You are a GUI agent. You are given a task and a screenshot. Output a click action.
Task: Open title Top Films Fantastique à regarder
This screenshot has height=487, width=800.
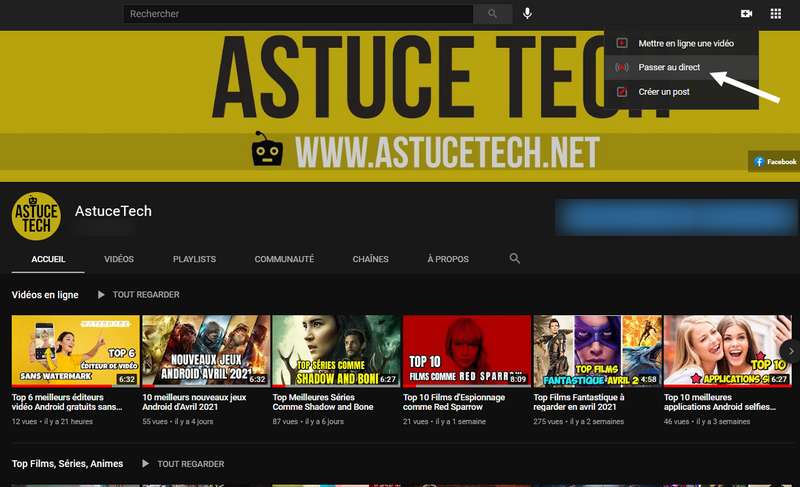click(x=579, y=402)
